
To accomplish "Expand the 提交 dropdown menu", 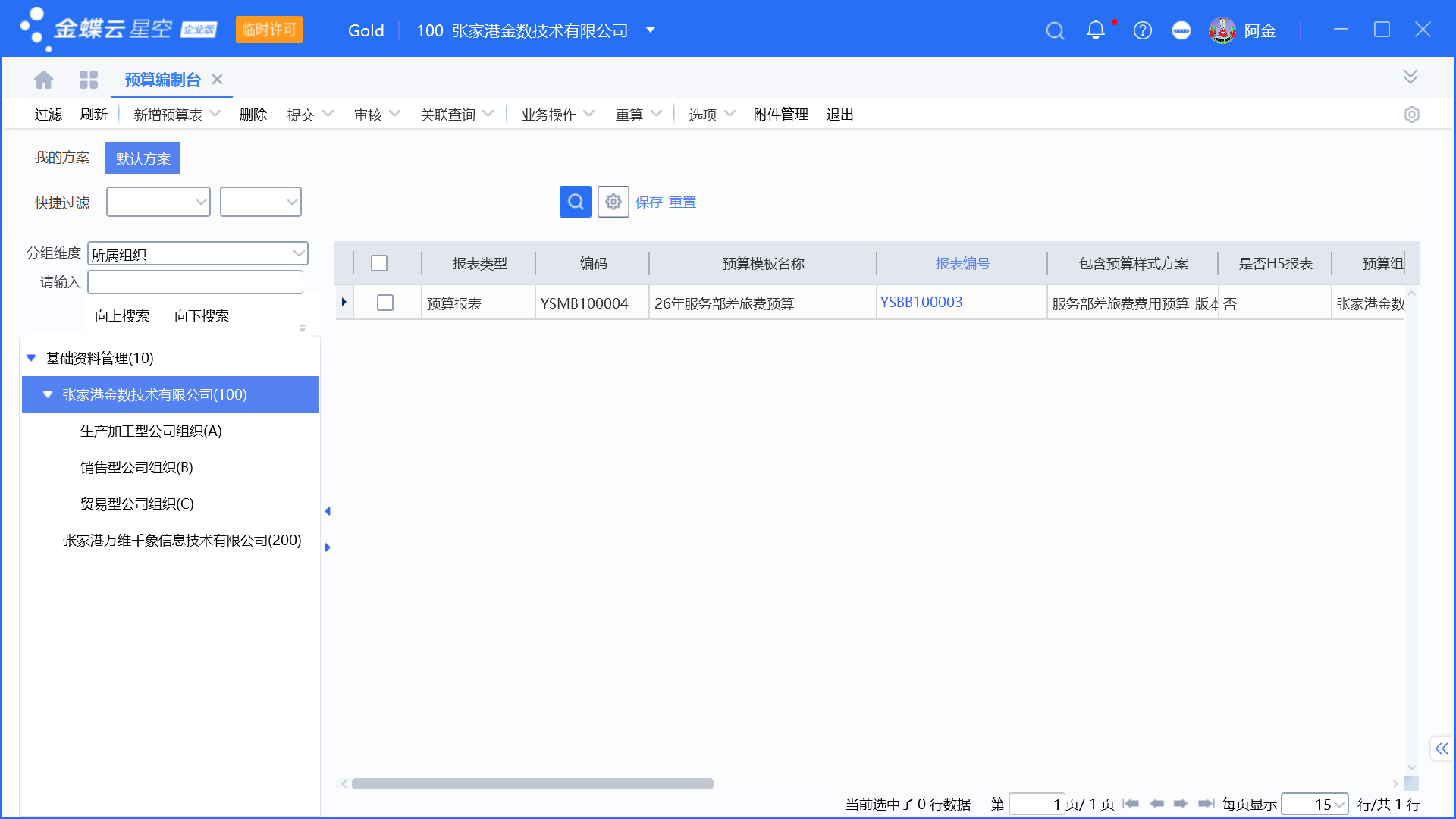I will (x=328, y=114).
